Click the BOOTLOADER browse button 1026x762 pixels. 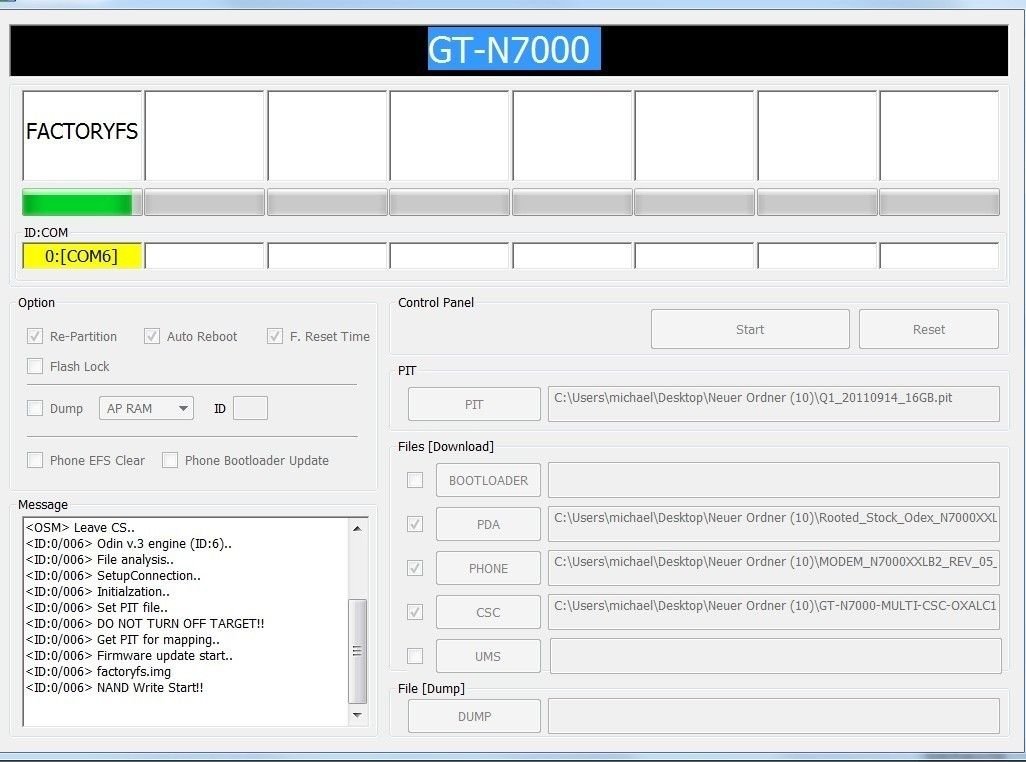(488, 480)
